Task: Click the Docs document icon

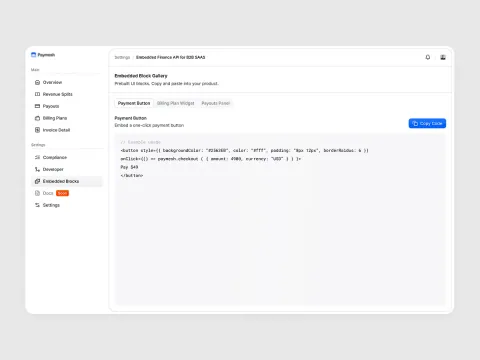Action: [x=37, y=193]
